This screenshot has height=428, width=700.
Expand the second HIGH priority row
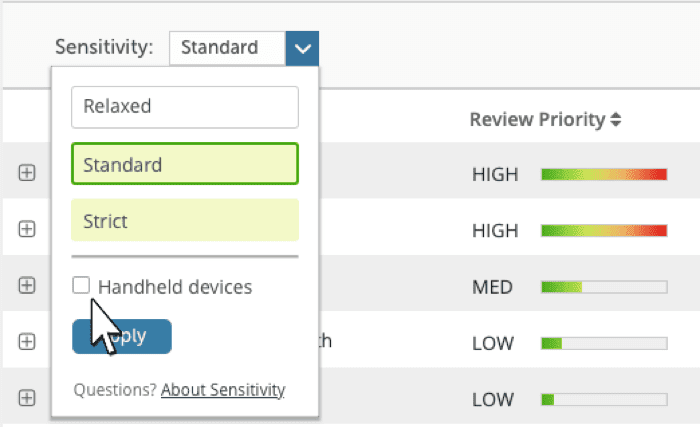coord(27,229)
